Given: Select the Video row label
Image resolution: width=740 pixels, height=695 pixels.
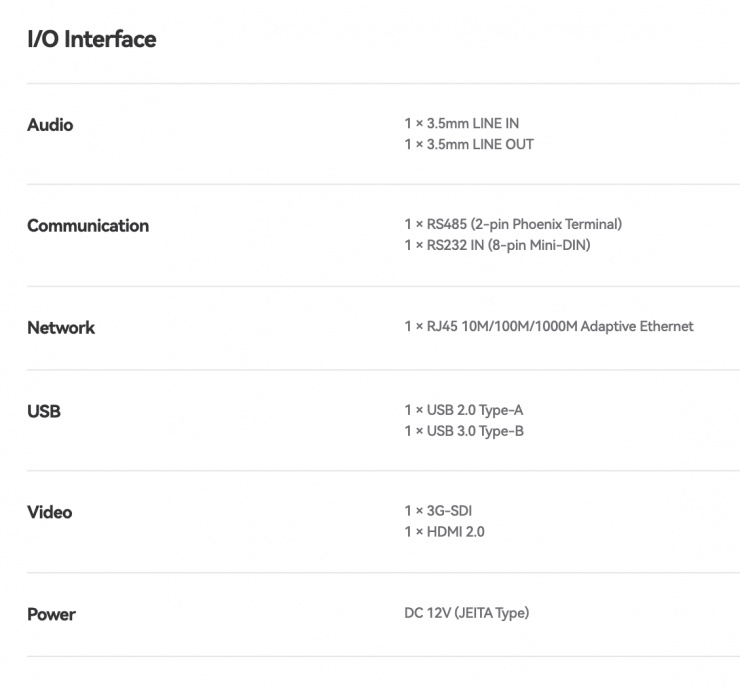Looking at the screenshot, I should point(50,512).
